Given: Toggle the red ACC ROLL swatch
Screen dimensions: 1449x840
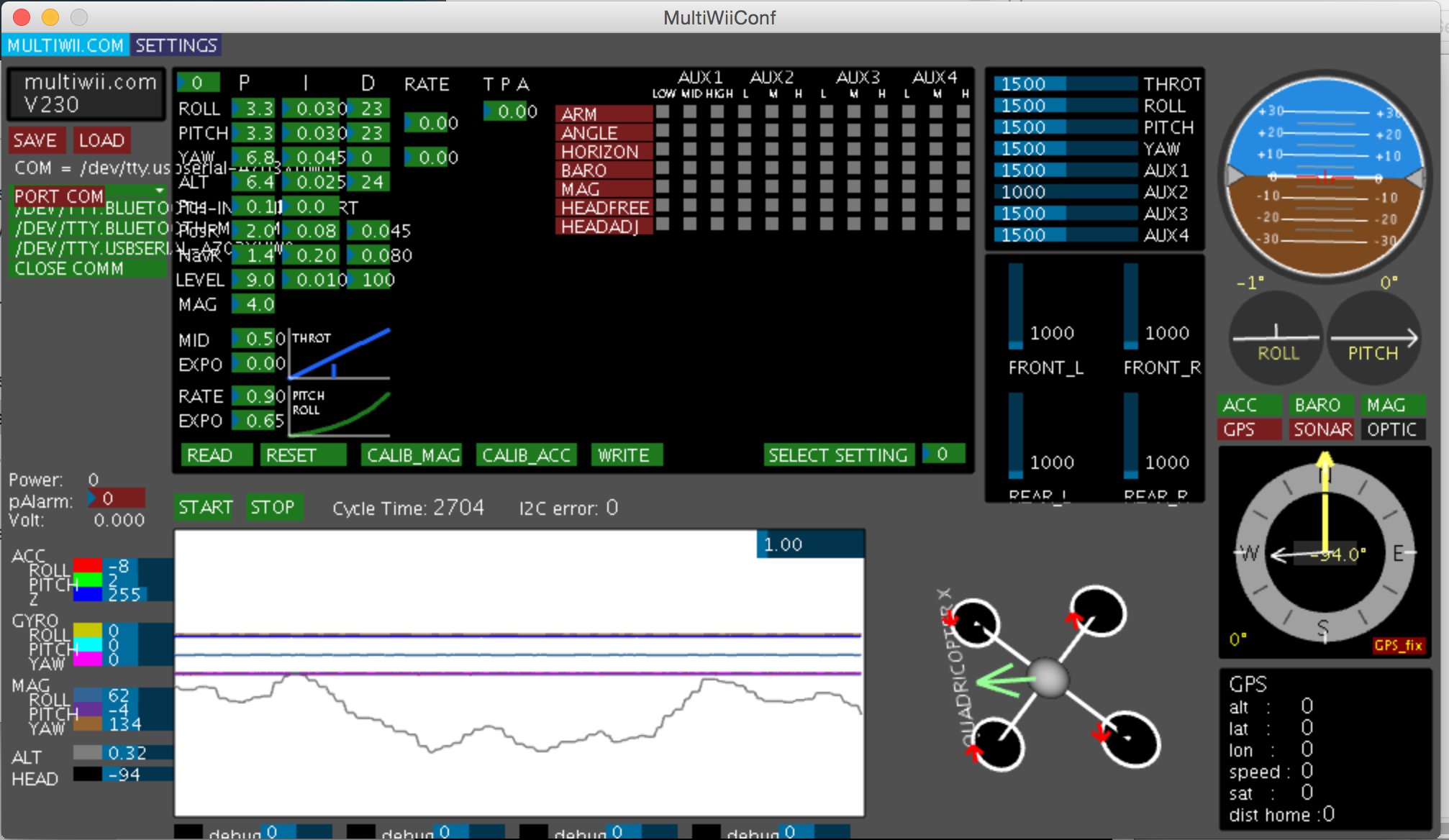Looking at the screenshot, I should pyautogui.click(x=88, y=565).
